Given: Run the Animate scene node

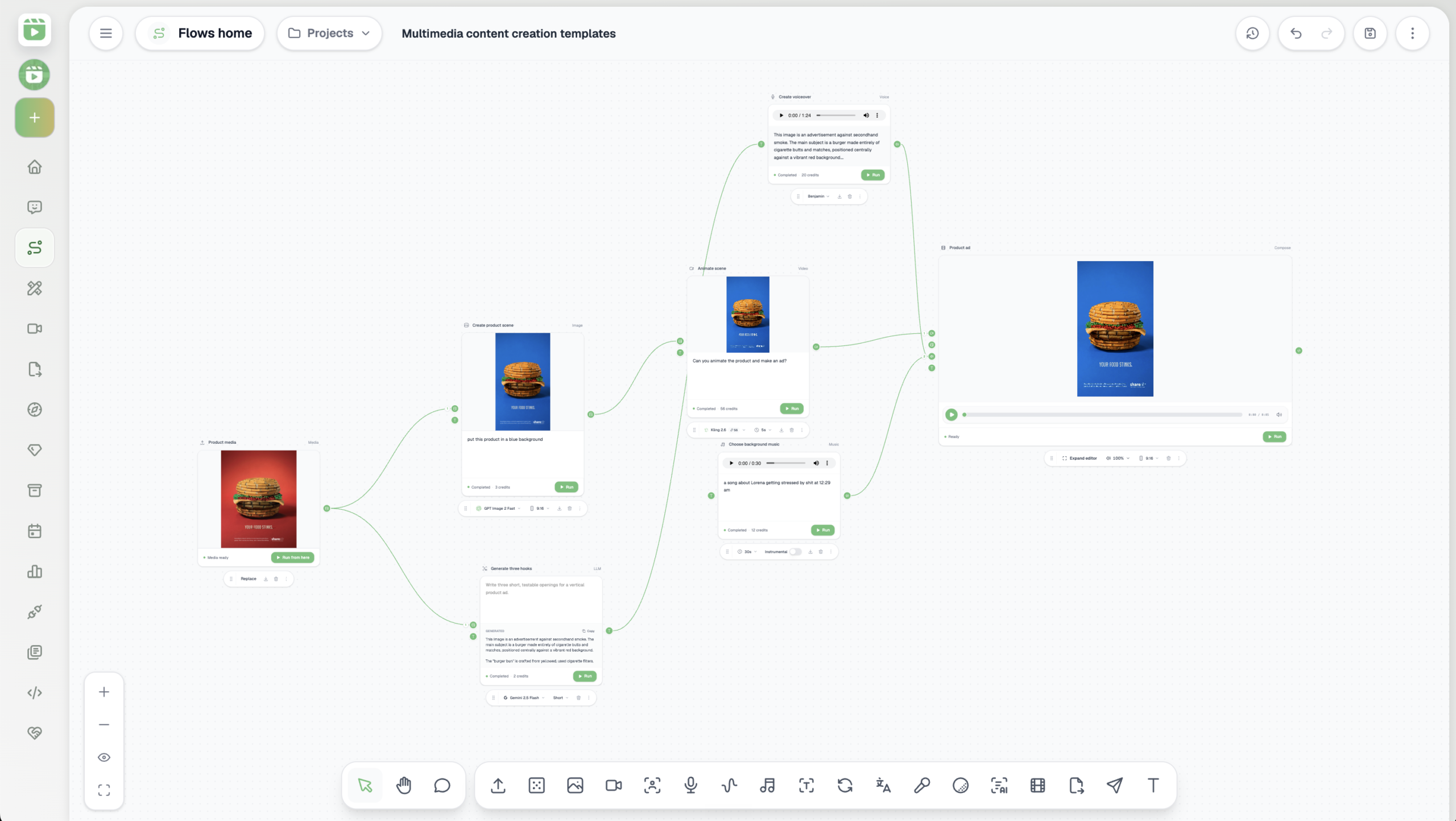Looking at the screenshot, I should (792, 409).
